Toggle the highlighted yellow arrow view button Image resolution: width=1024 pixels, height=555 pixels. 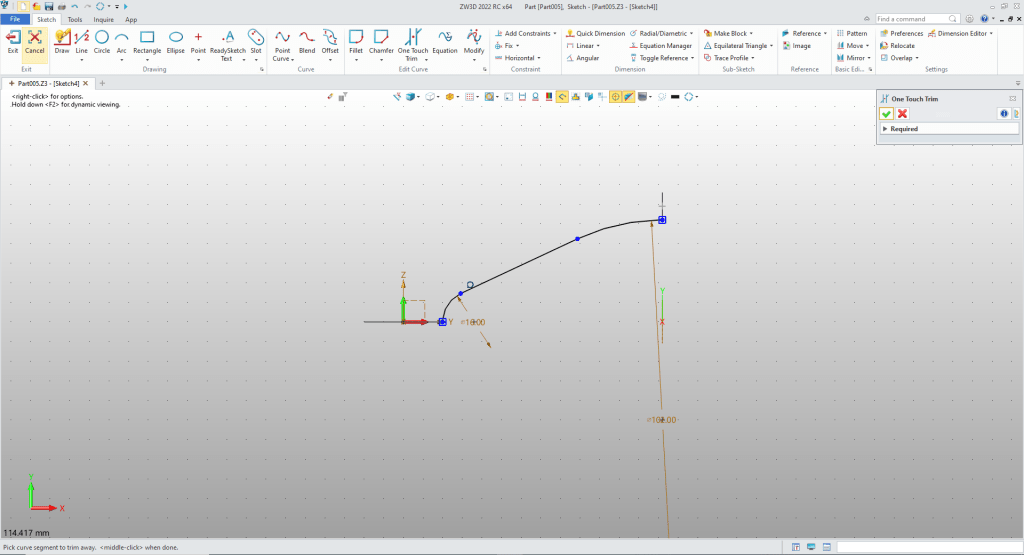[x=563, y=97]
